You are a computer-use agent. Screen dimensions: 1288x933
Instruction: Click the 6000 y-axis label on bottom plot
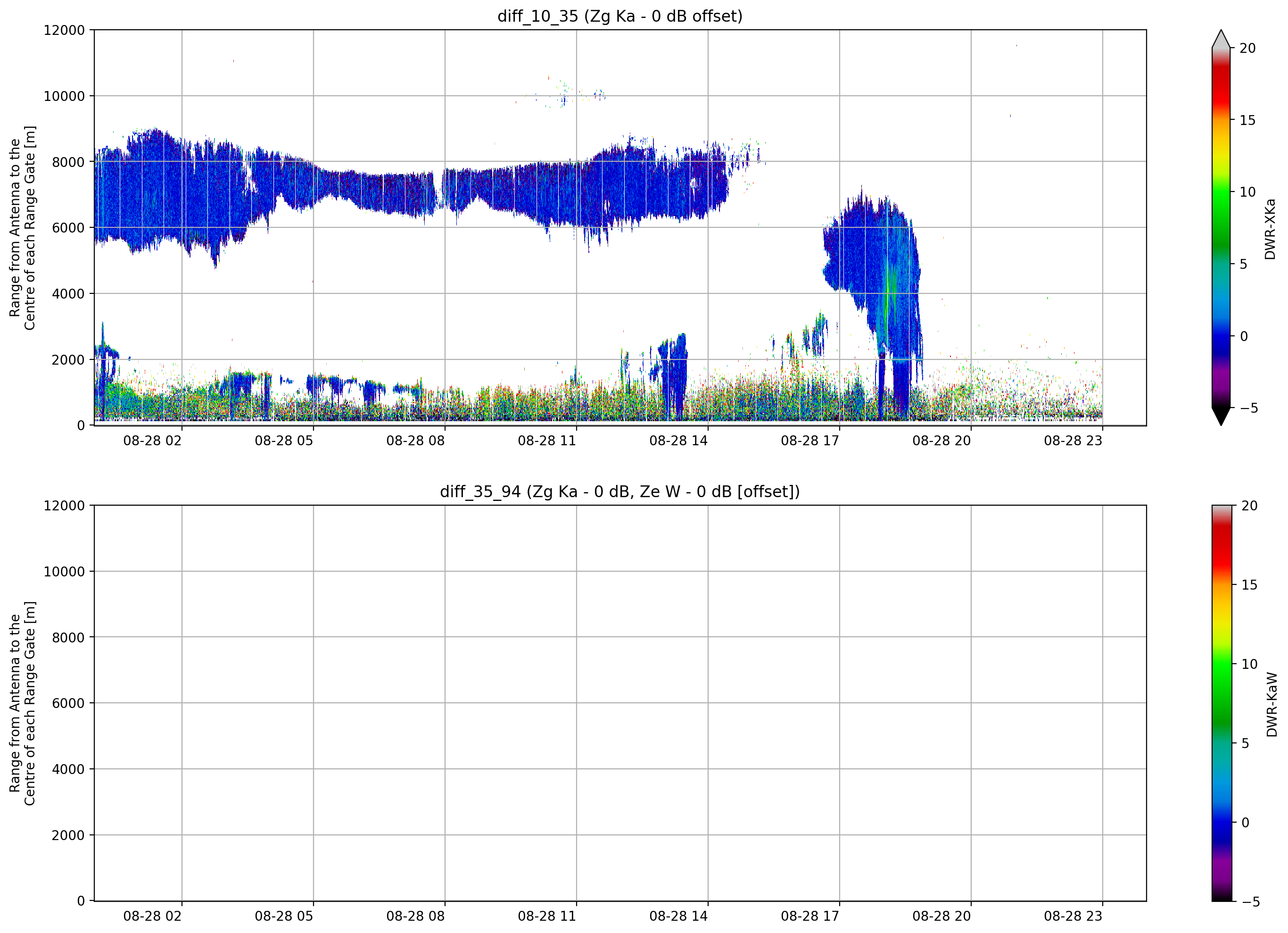pyautogui.click(x=68, y=703)
